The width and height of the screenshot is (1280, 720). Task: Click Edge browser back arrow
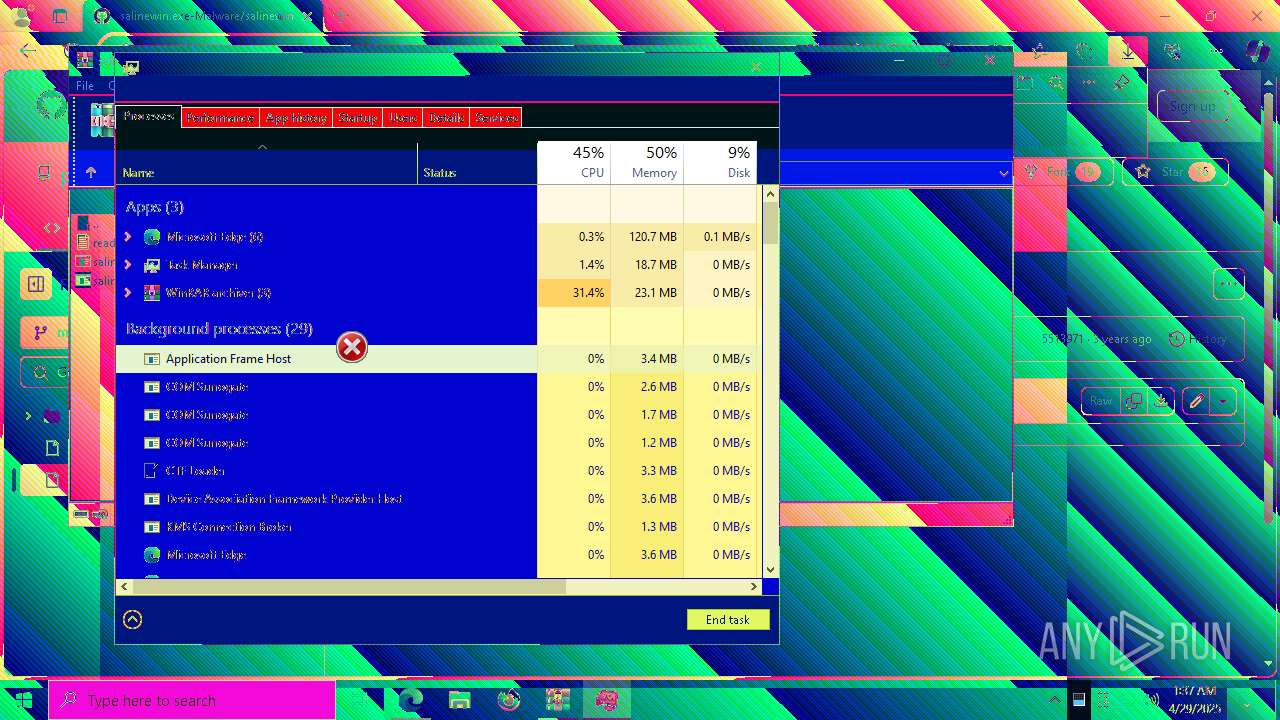point(28,52)
